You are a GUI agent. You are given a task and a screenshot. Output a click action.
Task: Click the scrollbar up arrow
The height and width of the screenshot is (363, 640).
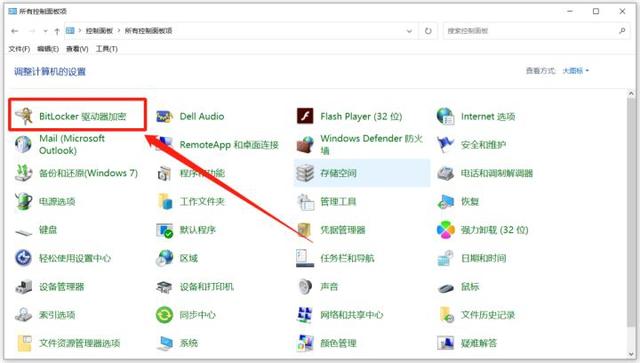coord(631,94)
